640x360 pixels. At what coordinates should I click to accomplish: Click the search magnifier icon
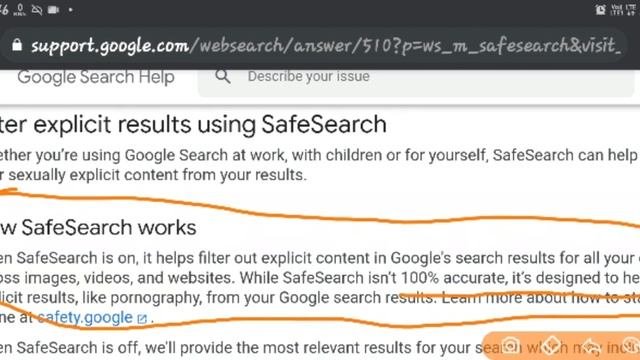(x=223, y=76)
